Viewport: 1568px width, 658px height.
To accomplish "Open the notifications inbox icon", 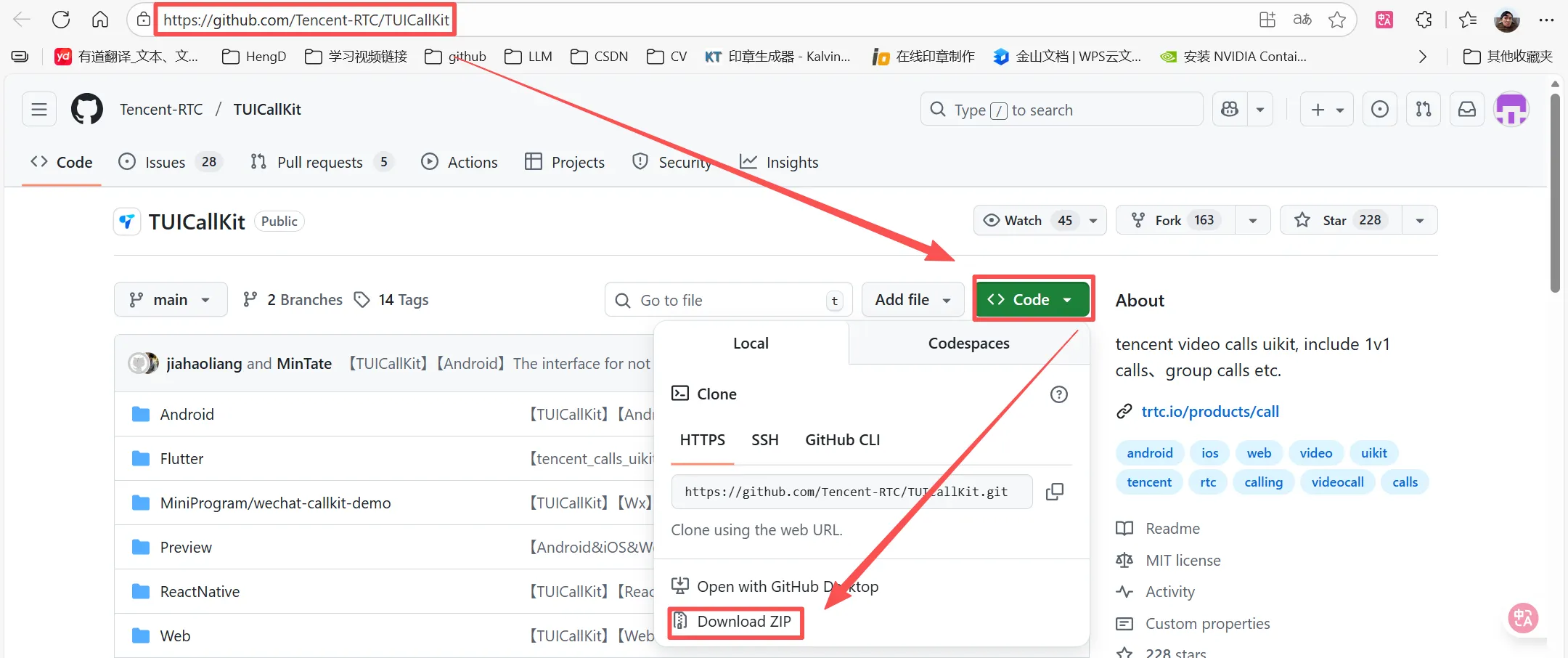I will (x=1467, y=110).
